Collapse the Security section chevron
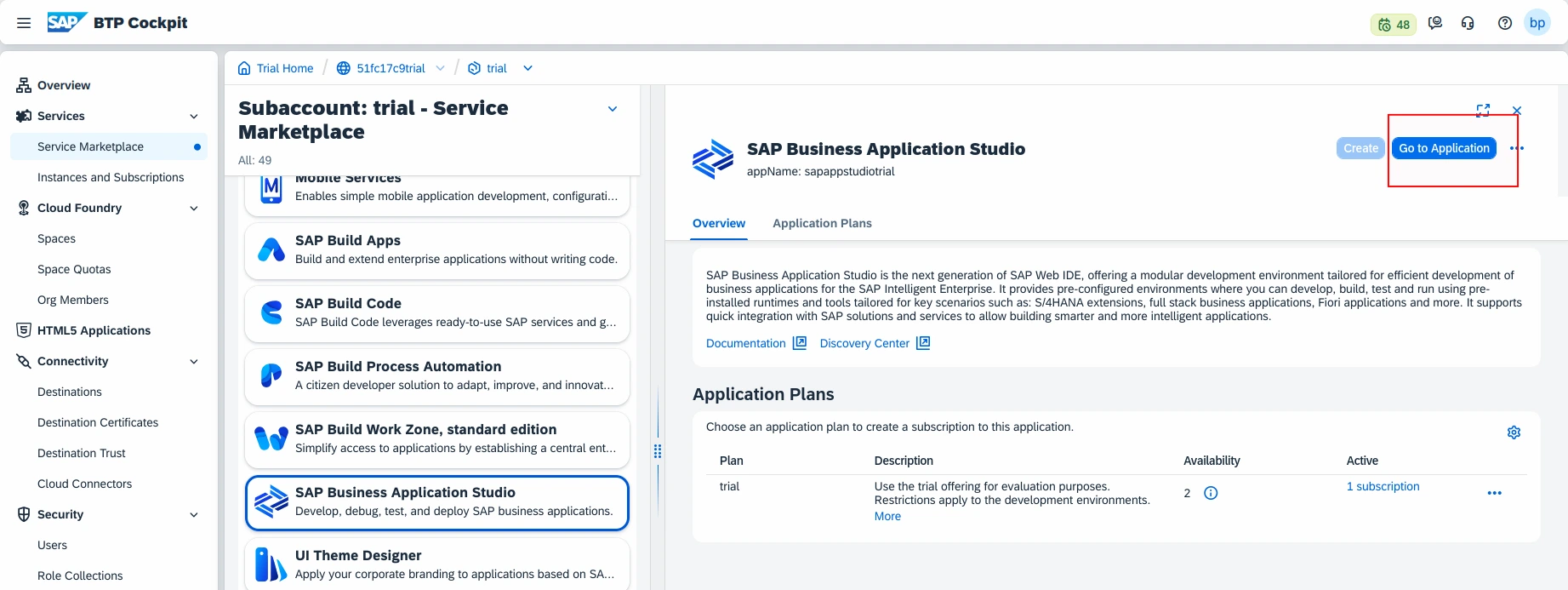This screenshot has width=1568, height=590. (x=194, y=514)
